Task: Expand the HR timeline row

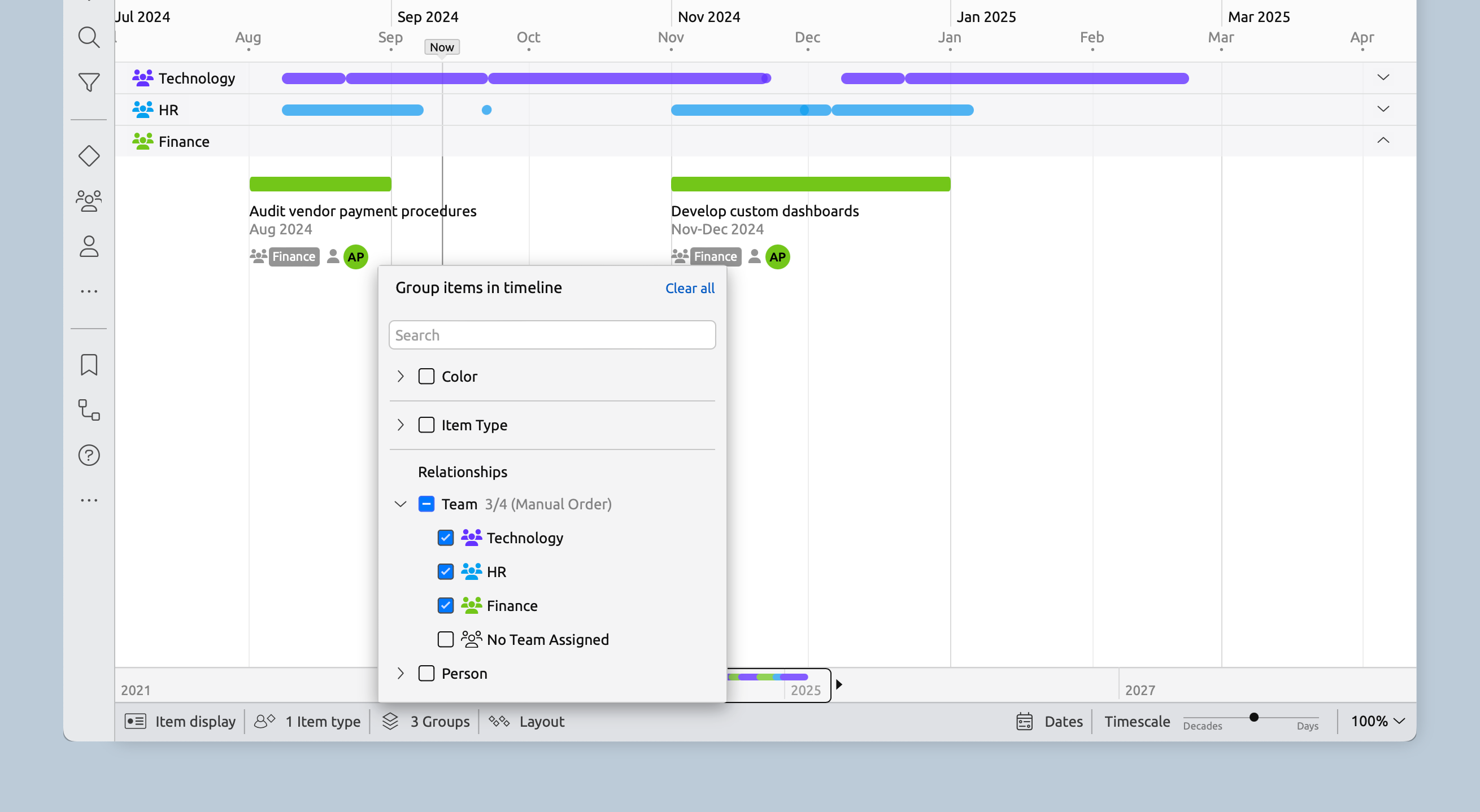Action: point(1383,108)
